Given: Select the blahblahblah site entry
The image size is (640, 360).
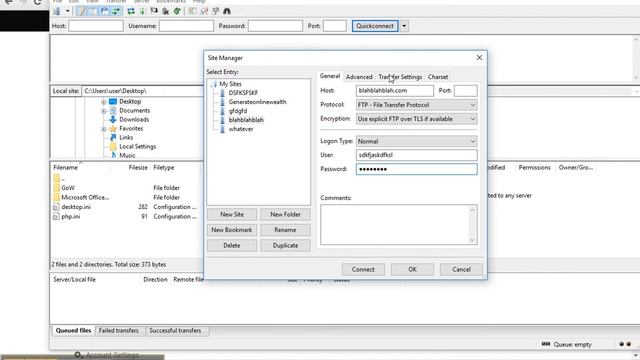Looking at the screenshot, I should point(246,120).
